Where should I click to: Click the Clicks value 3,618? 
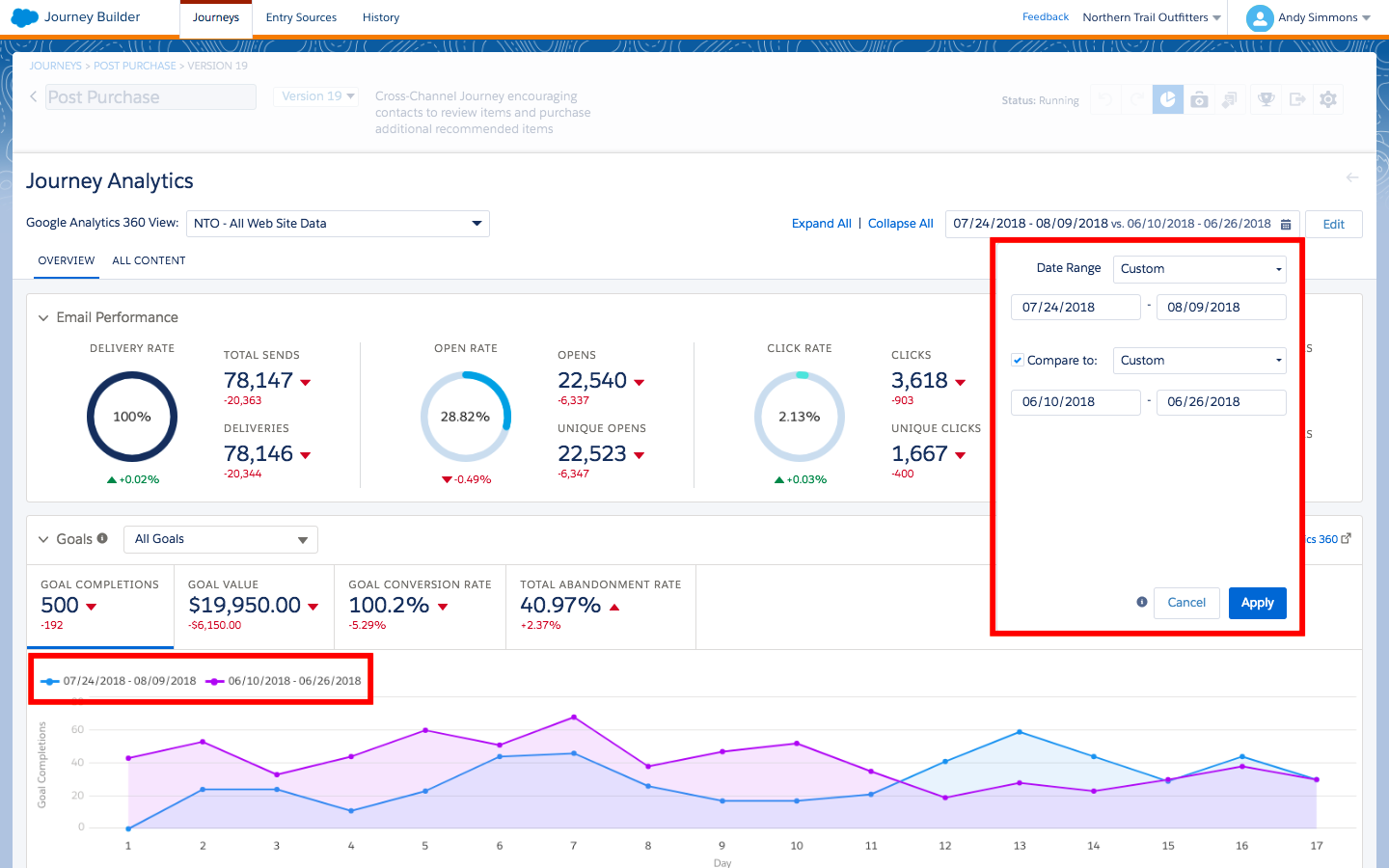click(x=920, y=380)
